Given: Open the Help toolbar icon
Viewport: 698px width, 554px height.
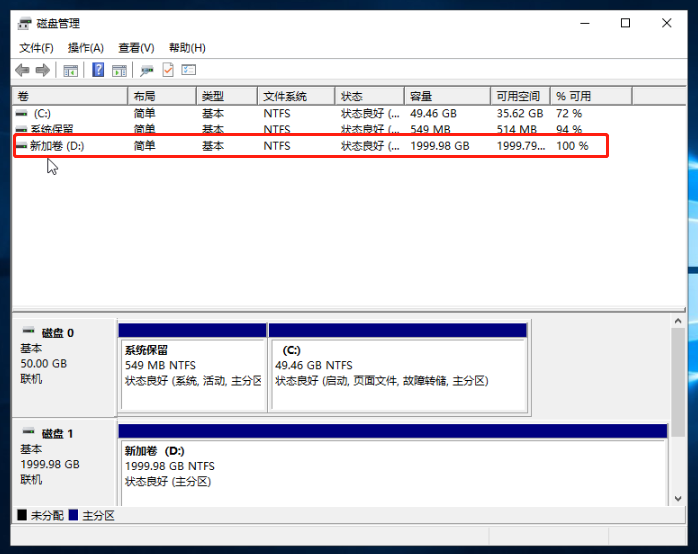Looking at the screenshot, I should click(98, 70).
